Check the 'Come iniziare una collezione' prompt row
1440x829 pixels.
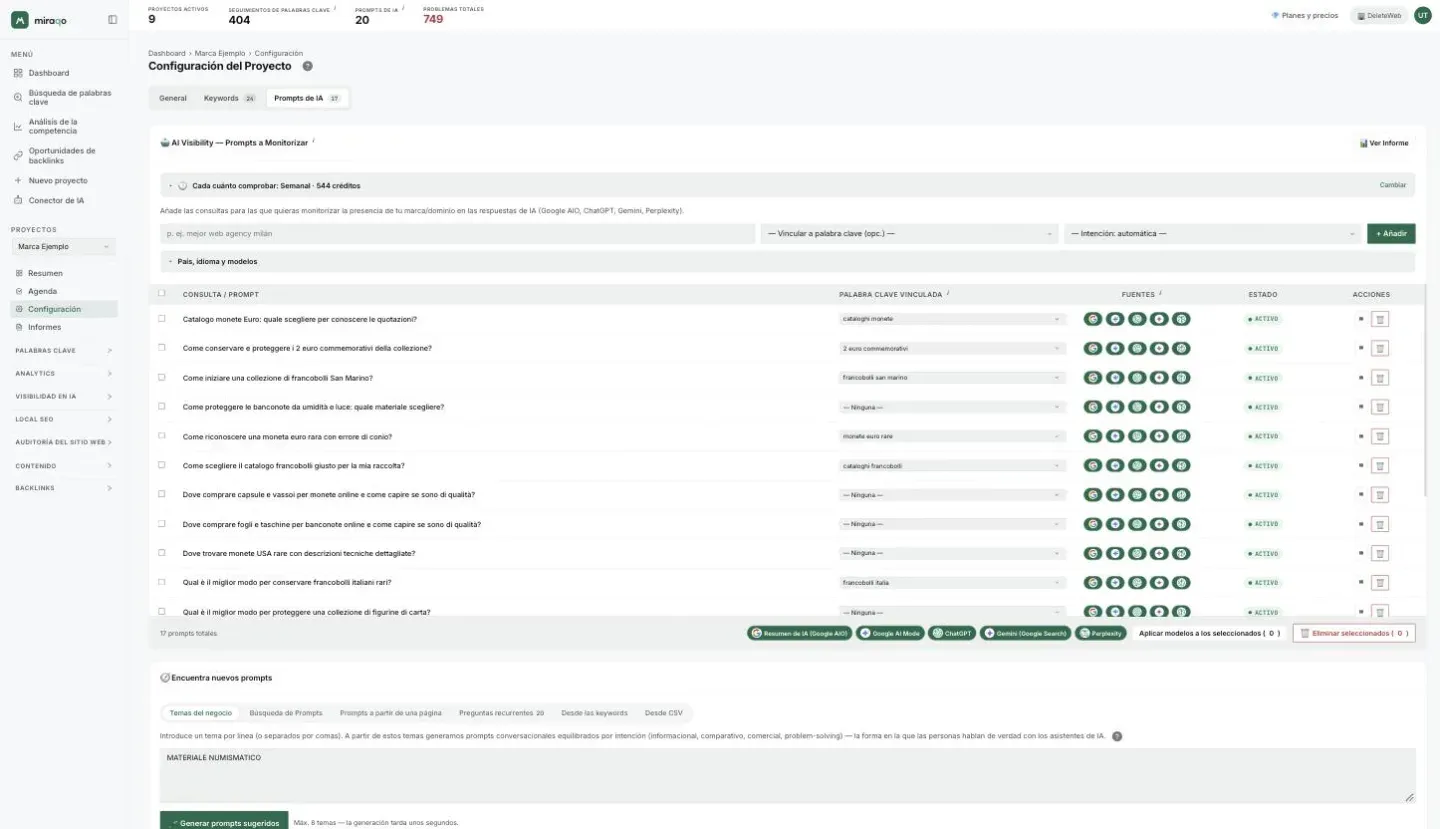[x=162, y=377]
